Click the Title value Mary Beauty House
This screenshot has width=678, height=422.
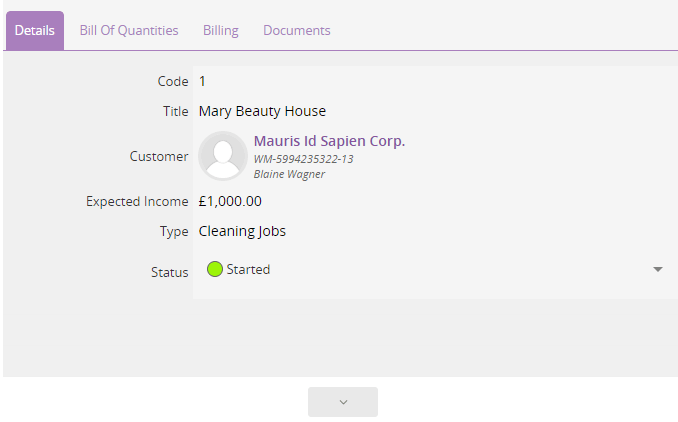click(x=262, y=111)
